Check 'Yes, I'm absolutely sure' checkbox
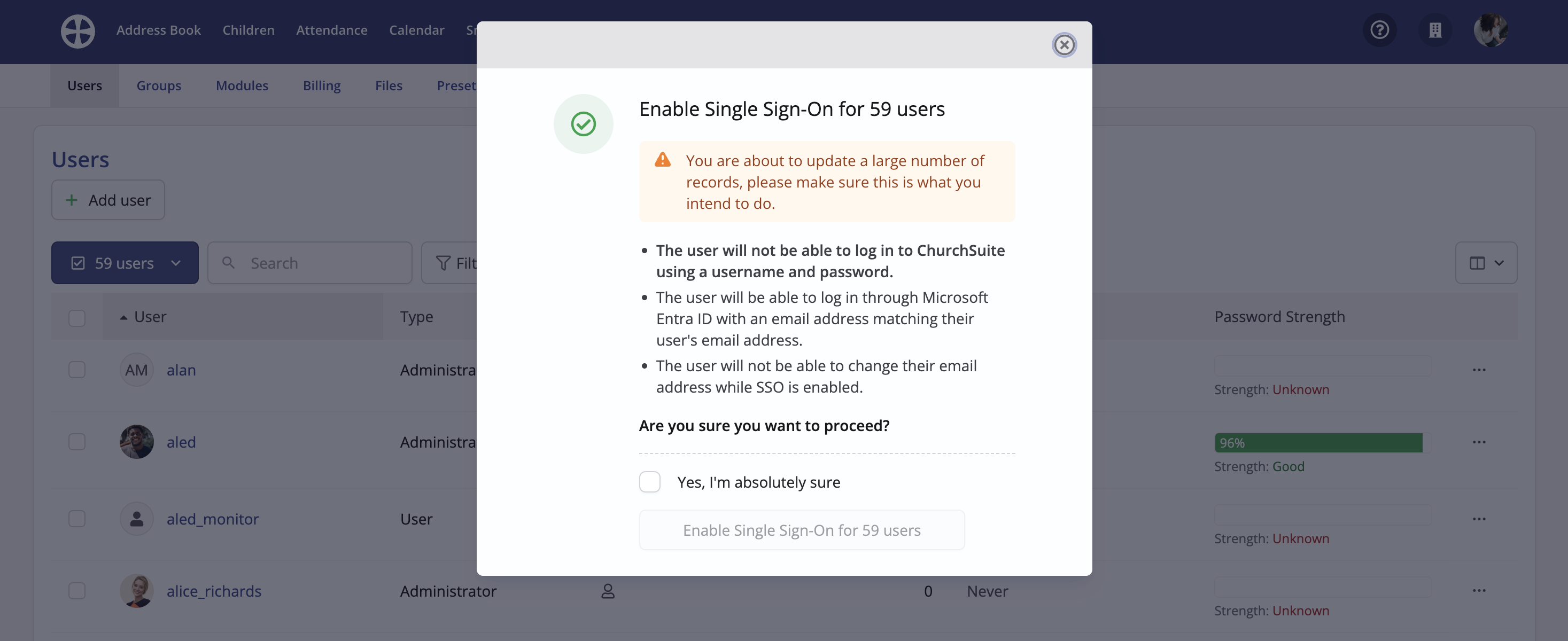 [649, 482]
